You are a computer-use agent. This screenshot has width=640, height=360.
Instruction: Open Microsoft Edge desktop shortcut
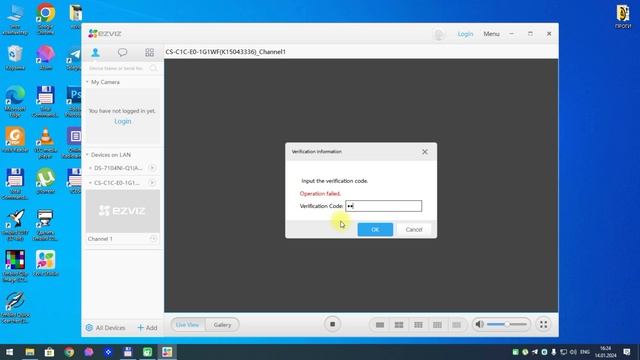15,101
